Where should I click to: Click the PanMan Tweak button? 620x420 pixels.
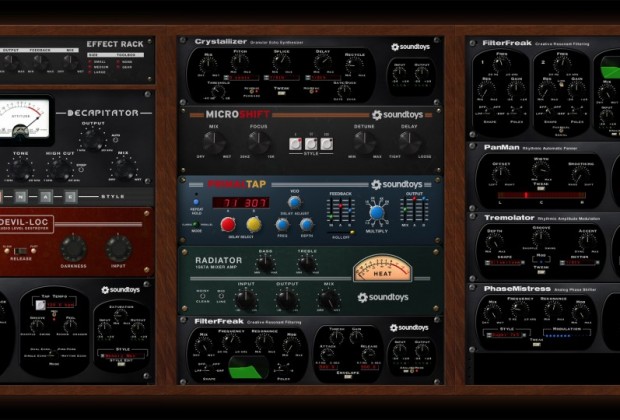(541, 189)
